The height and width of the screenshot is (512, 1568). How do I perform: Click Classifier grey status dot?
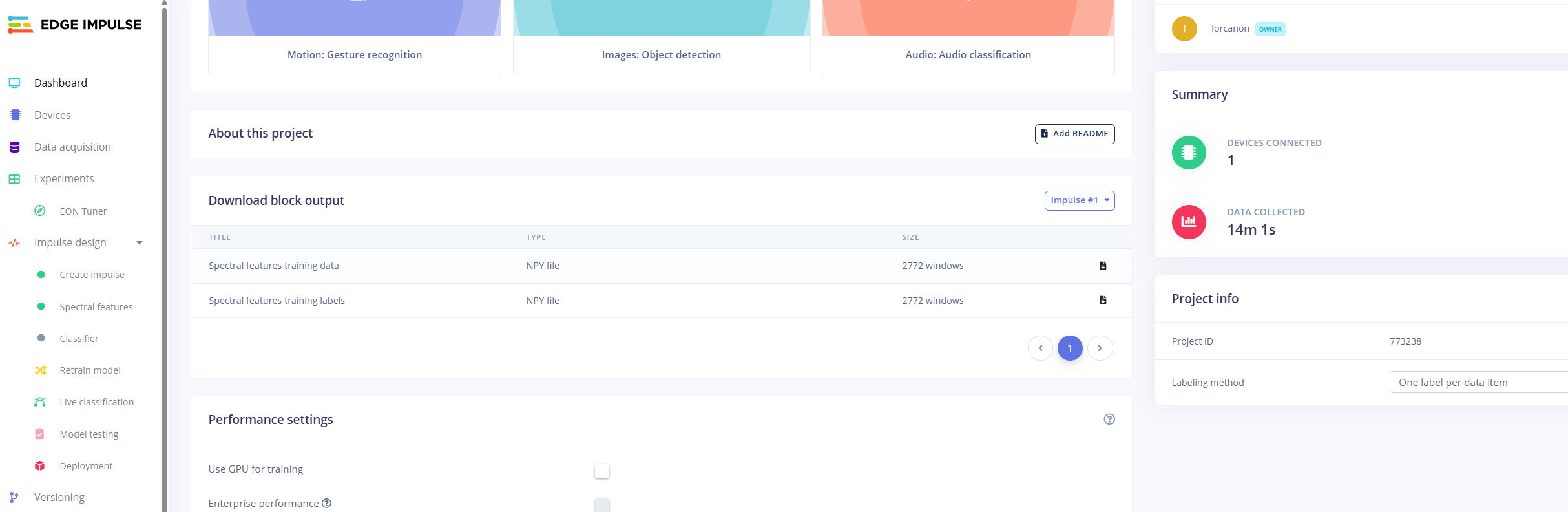tap(41, 338)
